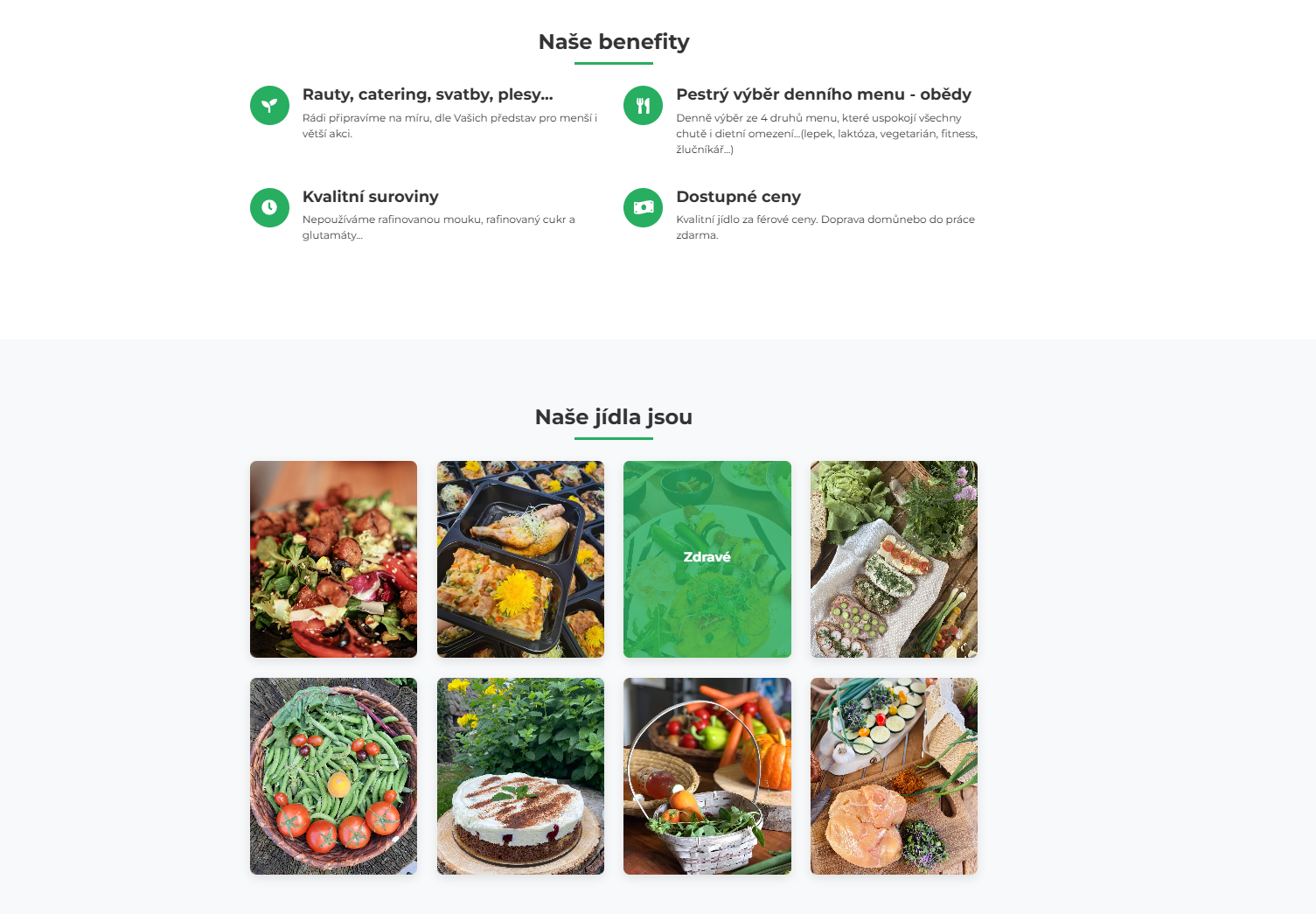Click the Dostupné ceny heading
This screenshot has height=914, width=1316.
(x=738, y=197)
